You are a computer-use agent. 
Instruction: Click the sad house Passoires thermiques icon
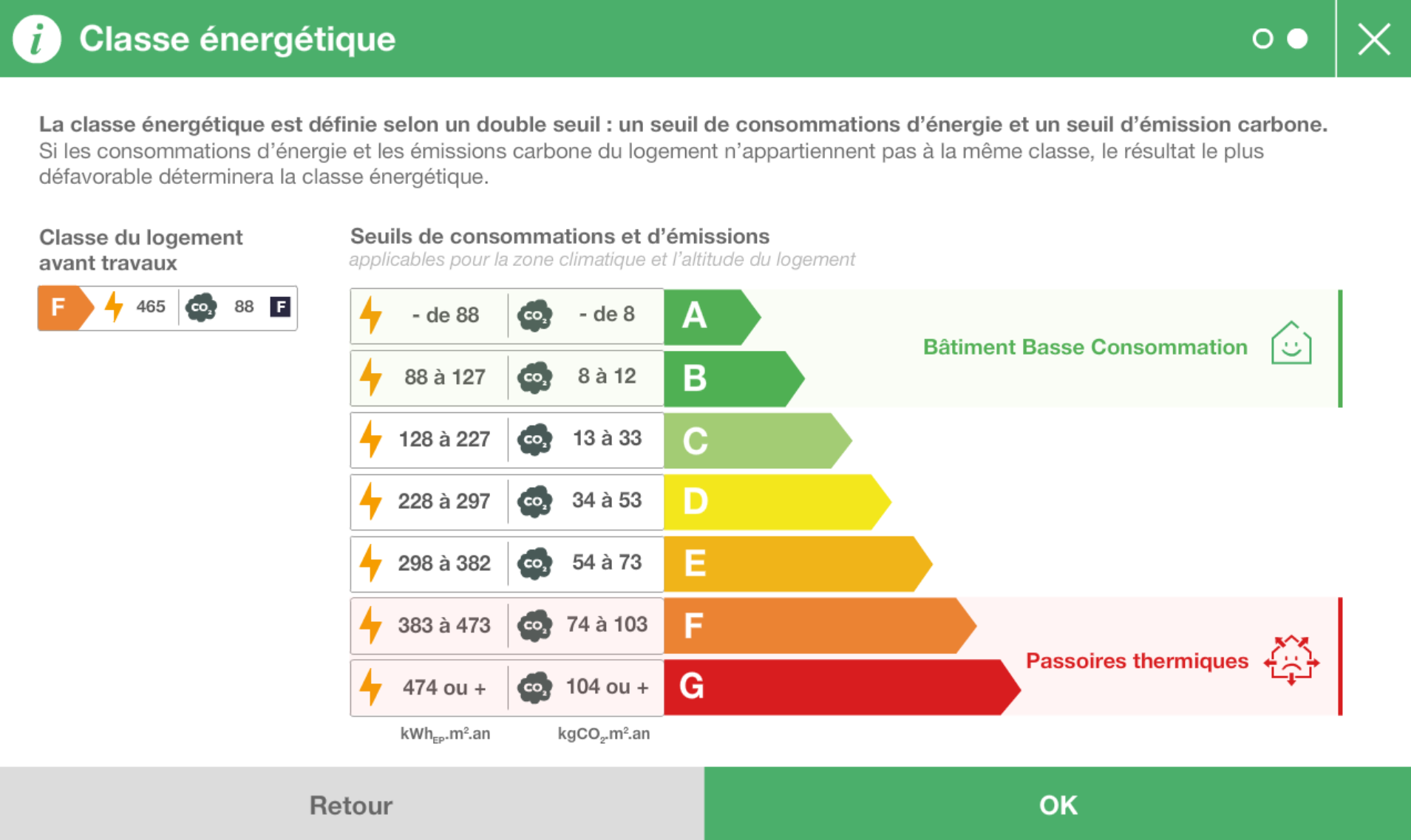(x=1291, y=660)
